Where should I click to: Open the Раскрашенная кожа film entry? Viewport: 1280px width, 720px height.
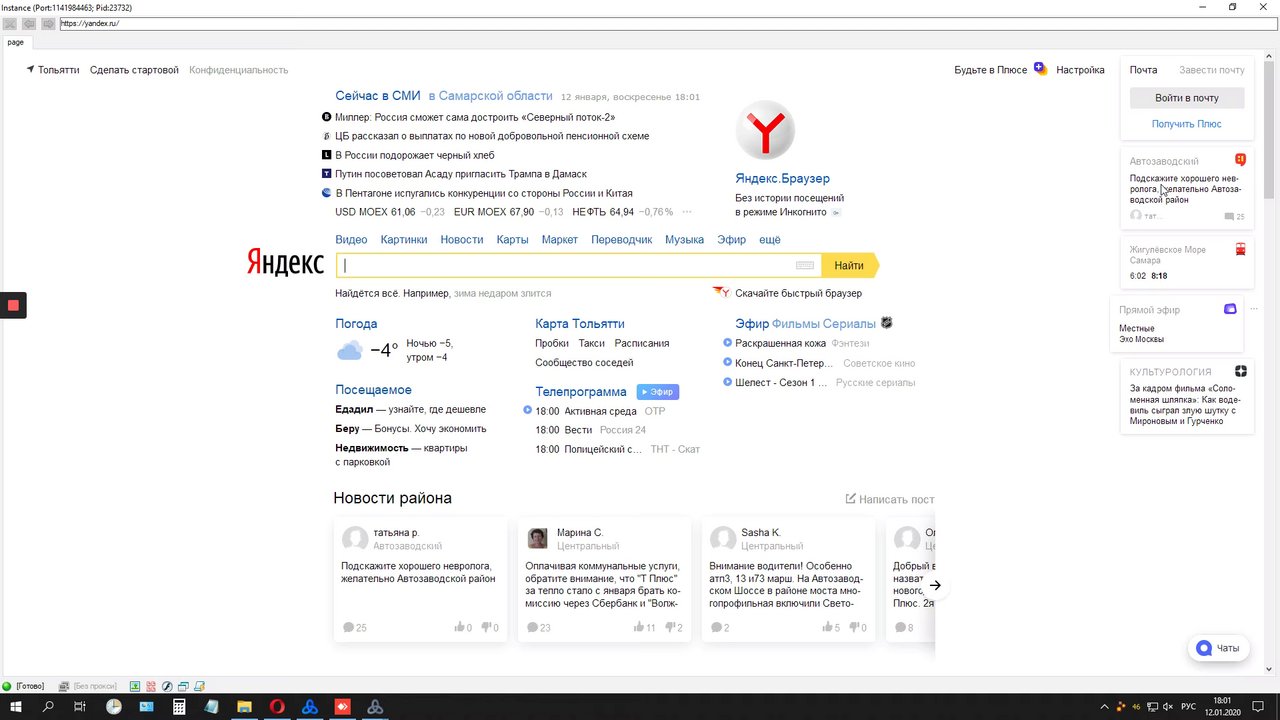[780, 343]
